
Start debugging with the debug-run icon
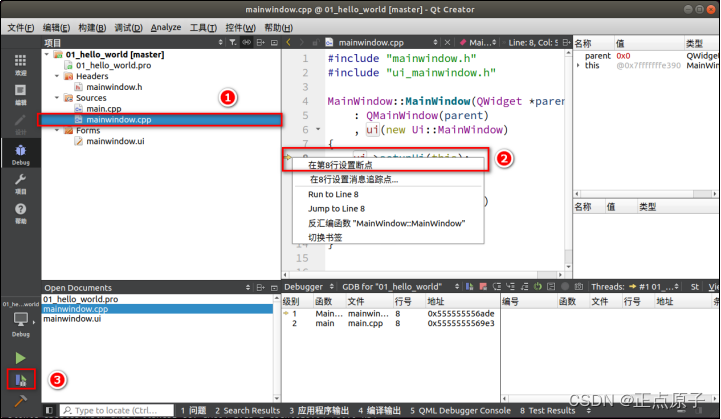click(x=21, y=379)
